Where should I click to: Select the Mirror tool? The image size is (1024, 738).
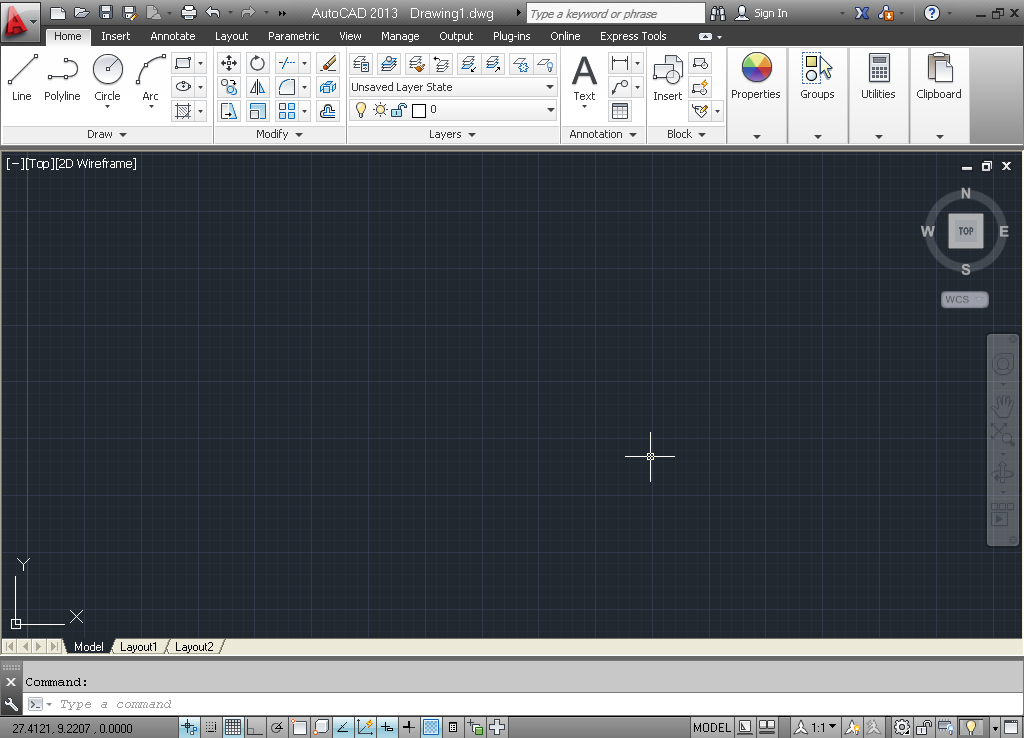[255, 87]
